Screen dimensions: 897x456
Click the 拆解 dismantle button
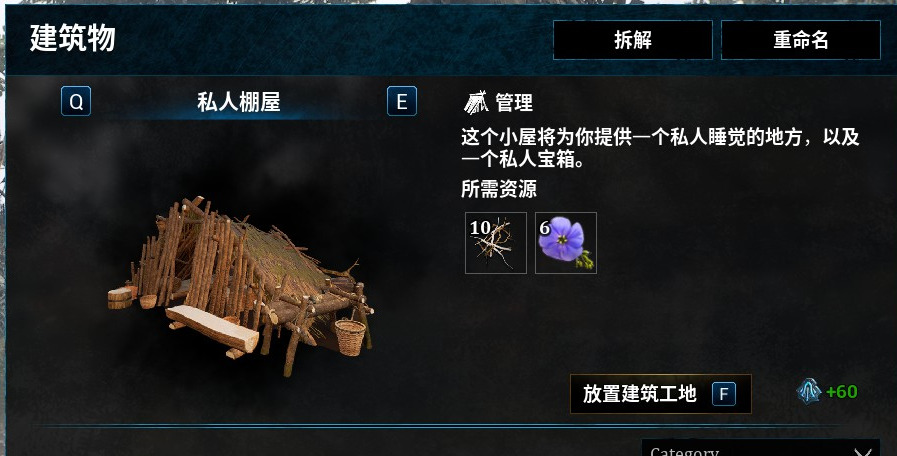(633, 40)
